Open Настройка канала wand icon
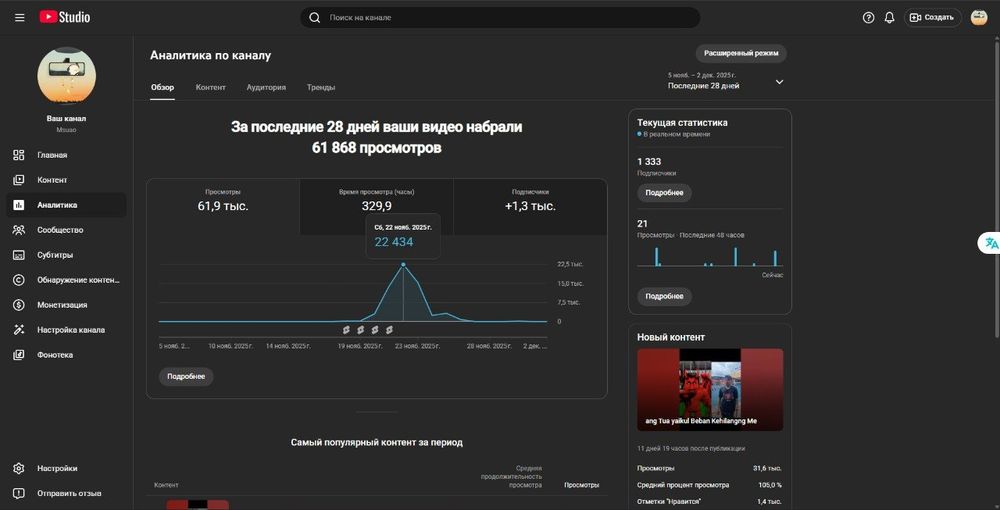 point(18,330)
